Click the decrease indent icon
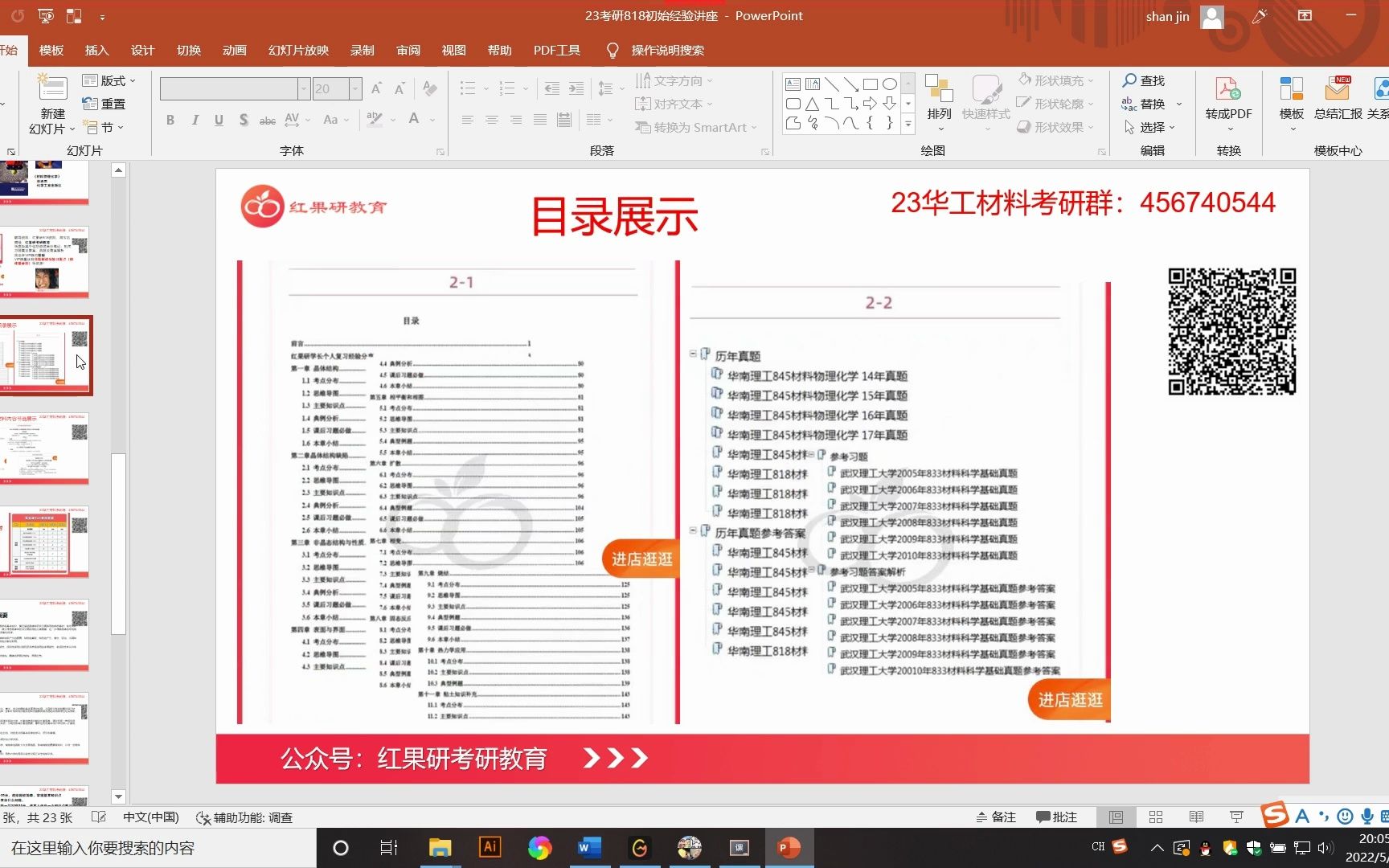This screenshot has height=868, width=1389. (551, 88)
